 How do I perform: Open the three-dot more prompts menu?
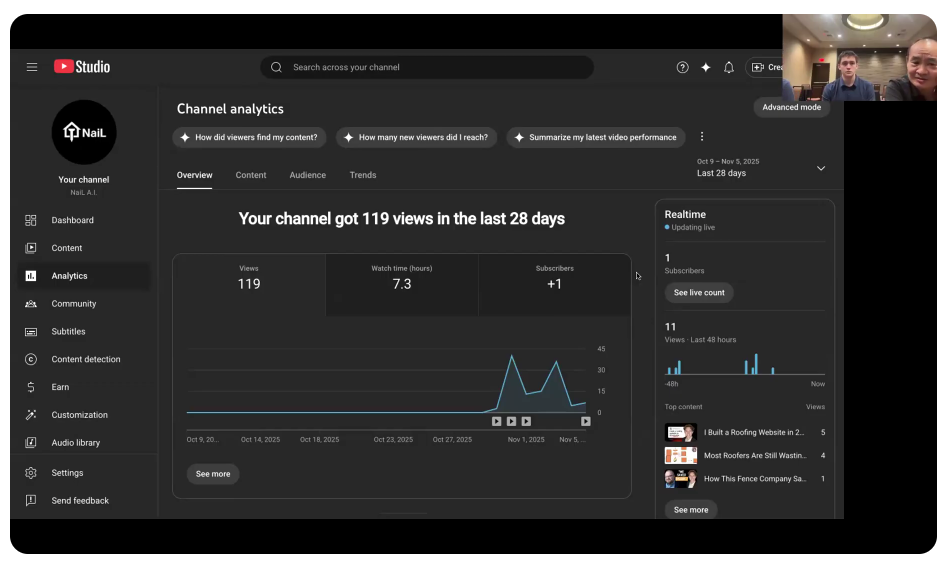tap(702, 137)
